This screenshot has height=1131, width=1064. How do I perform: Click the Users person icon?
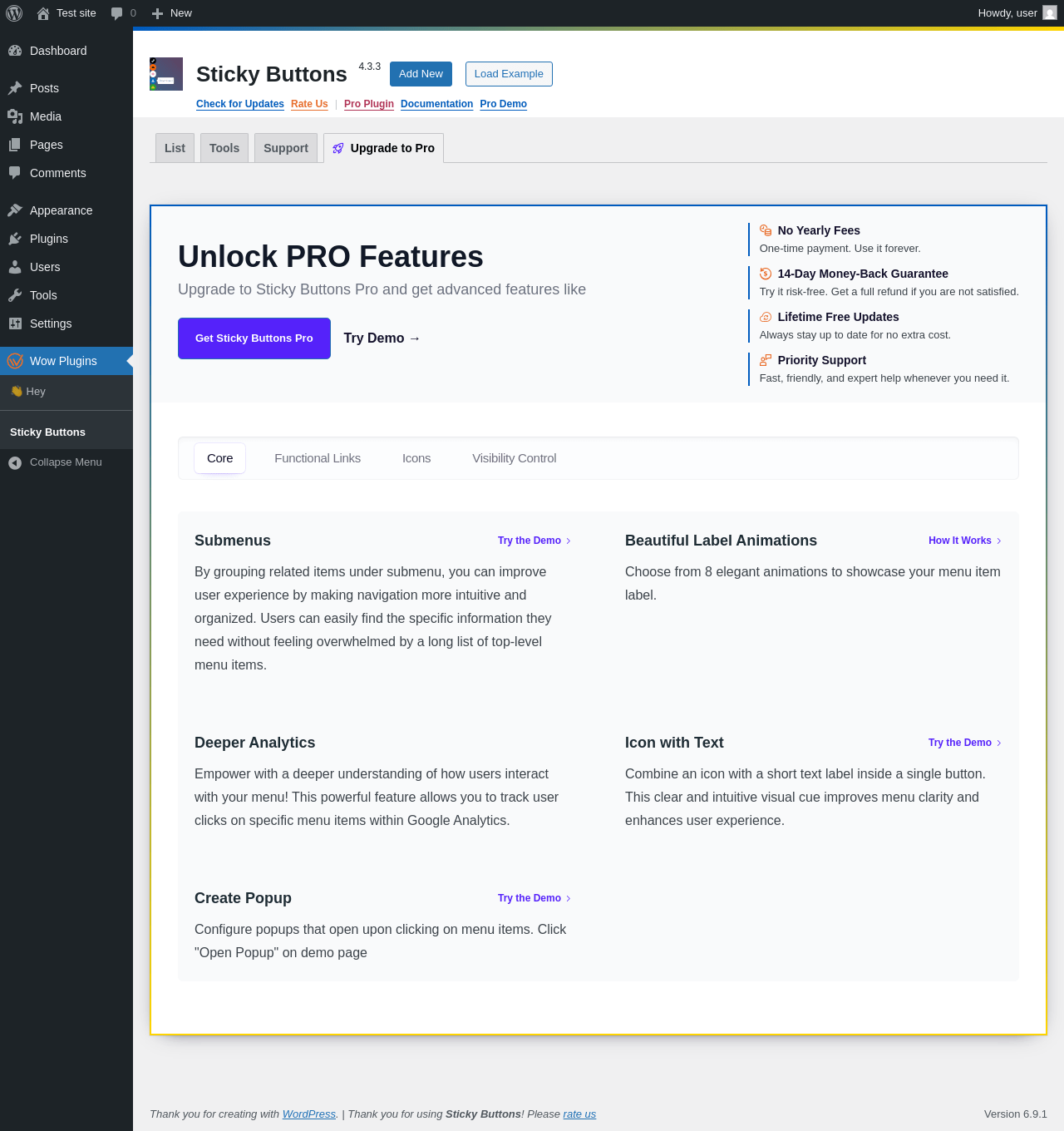[15, 267]
